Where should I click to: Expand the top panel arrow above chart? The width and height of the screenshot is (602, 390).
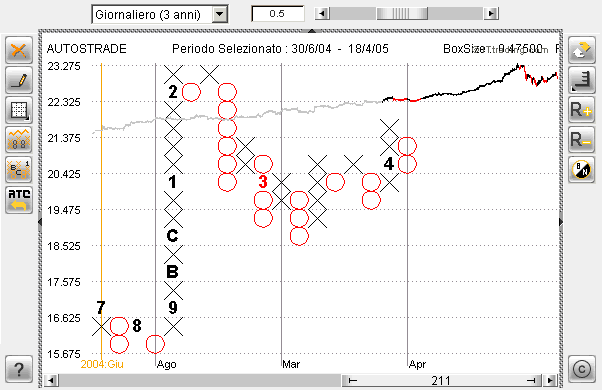click(312, 30)
